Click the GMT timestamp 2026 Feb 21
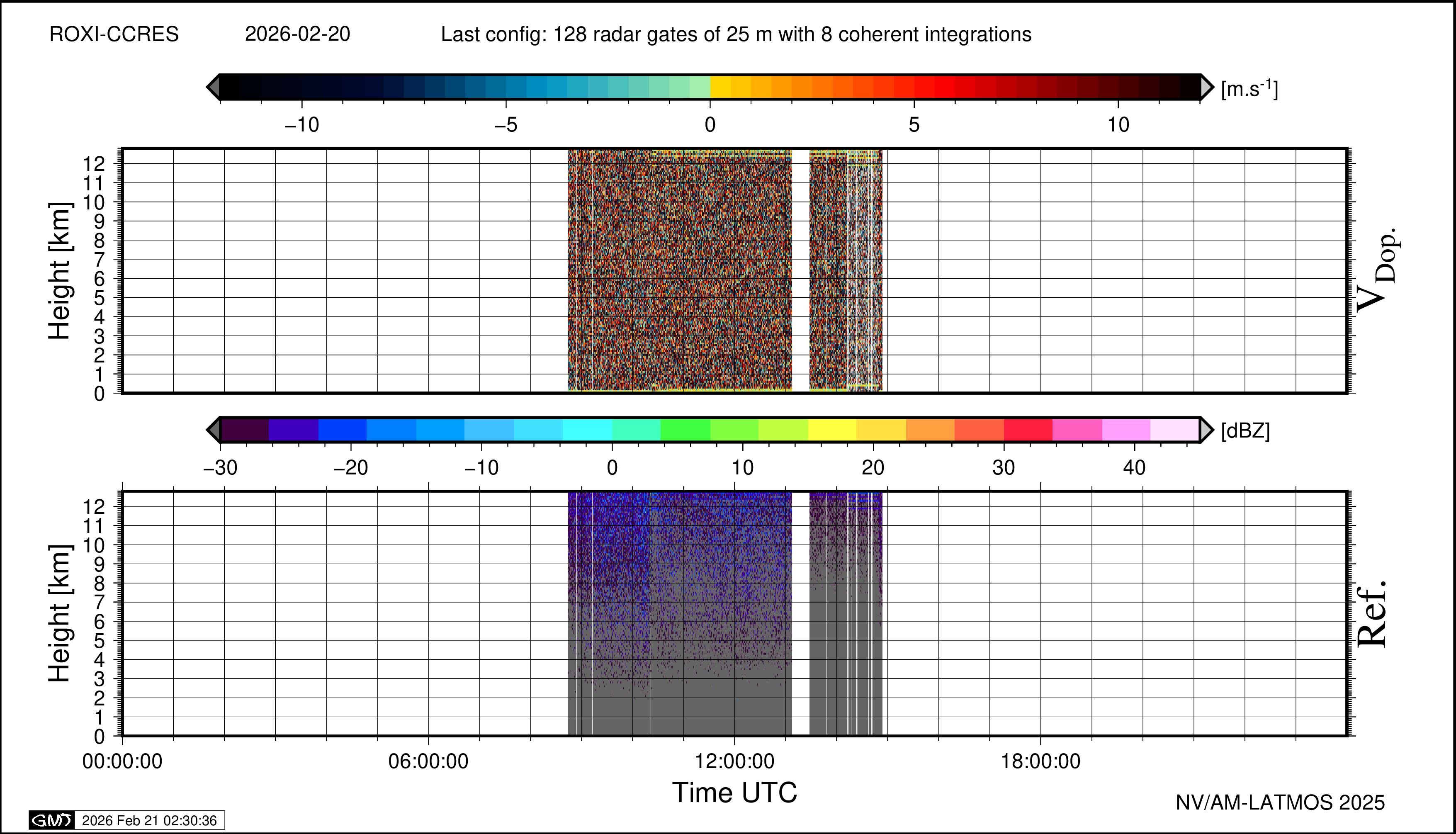This screenshot has height=834, width=1456. [x=149, y=820]
